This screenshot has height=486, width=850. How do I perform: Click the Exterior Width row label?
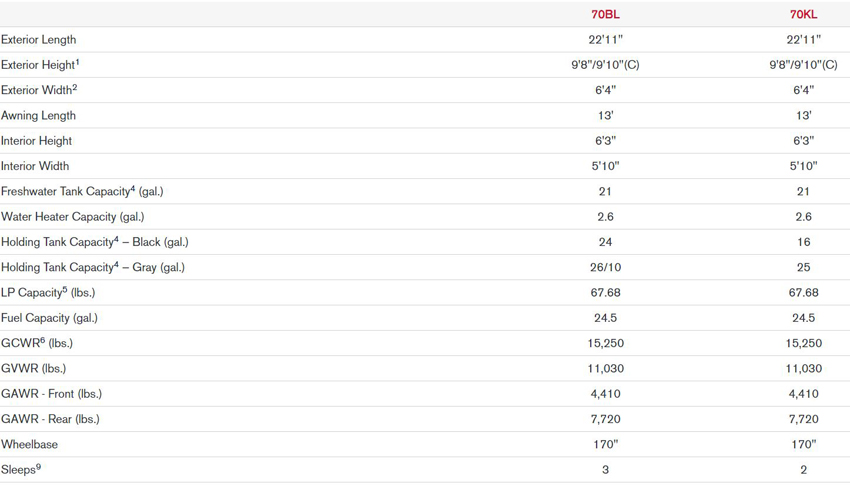(x=39, y=90)
